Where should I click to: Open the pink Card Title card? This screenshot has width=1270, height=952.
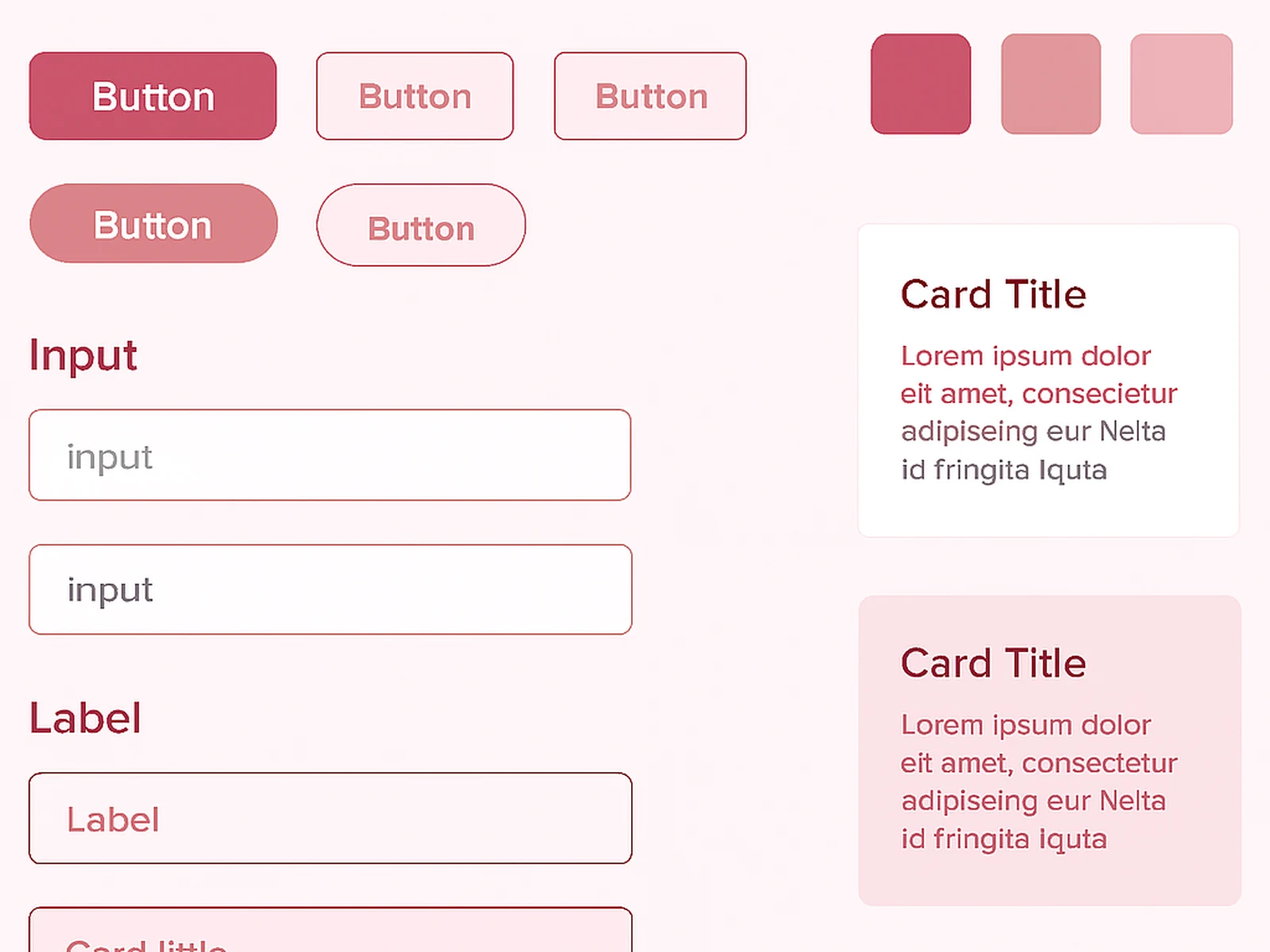tap(1049, 750)
